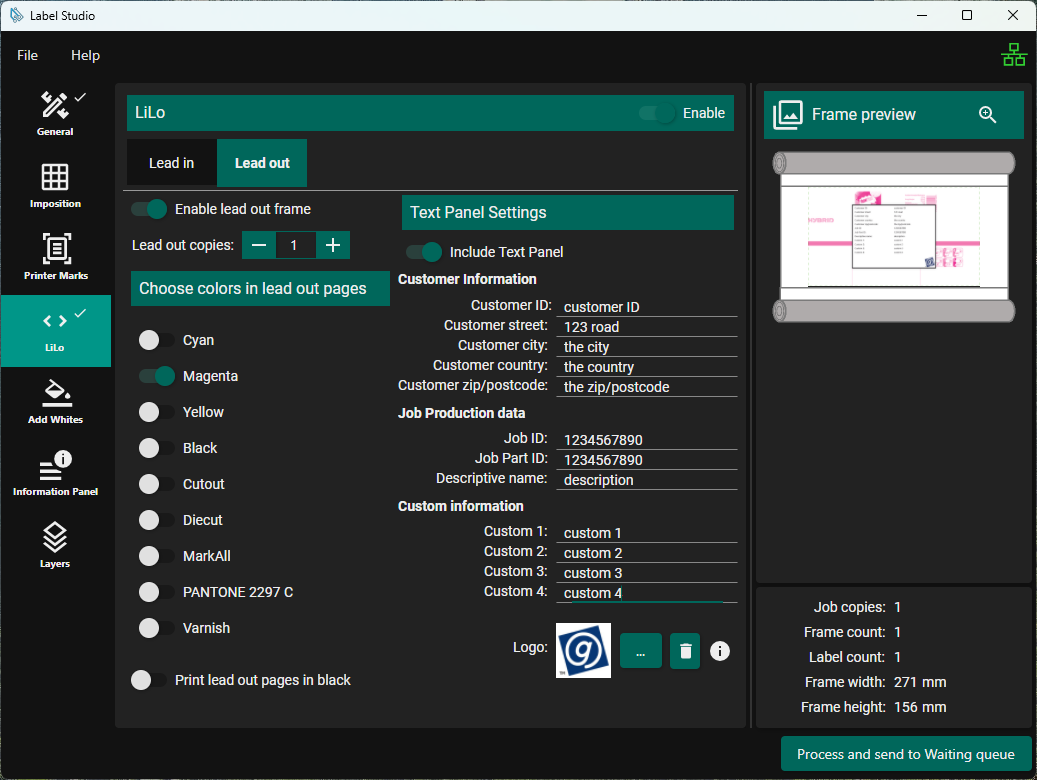This screenshot has height=780, width=1037.
Task: Click the logo info icon
Action: (720, 651)
